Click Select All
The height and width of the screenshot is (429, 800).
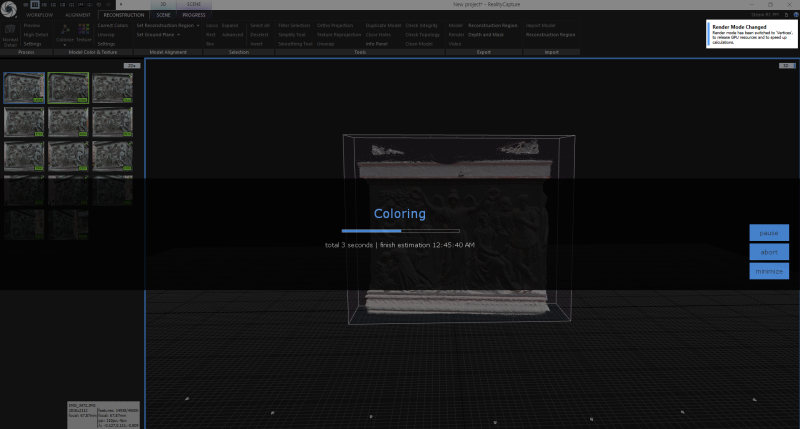coord(260,26)
